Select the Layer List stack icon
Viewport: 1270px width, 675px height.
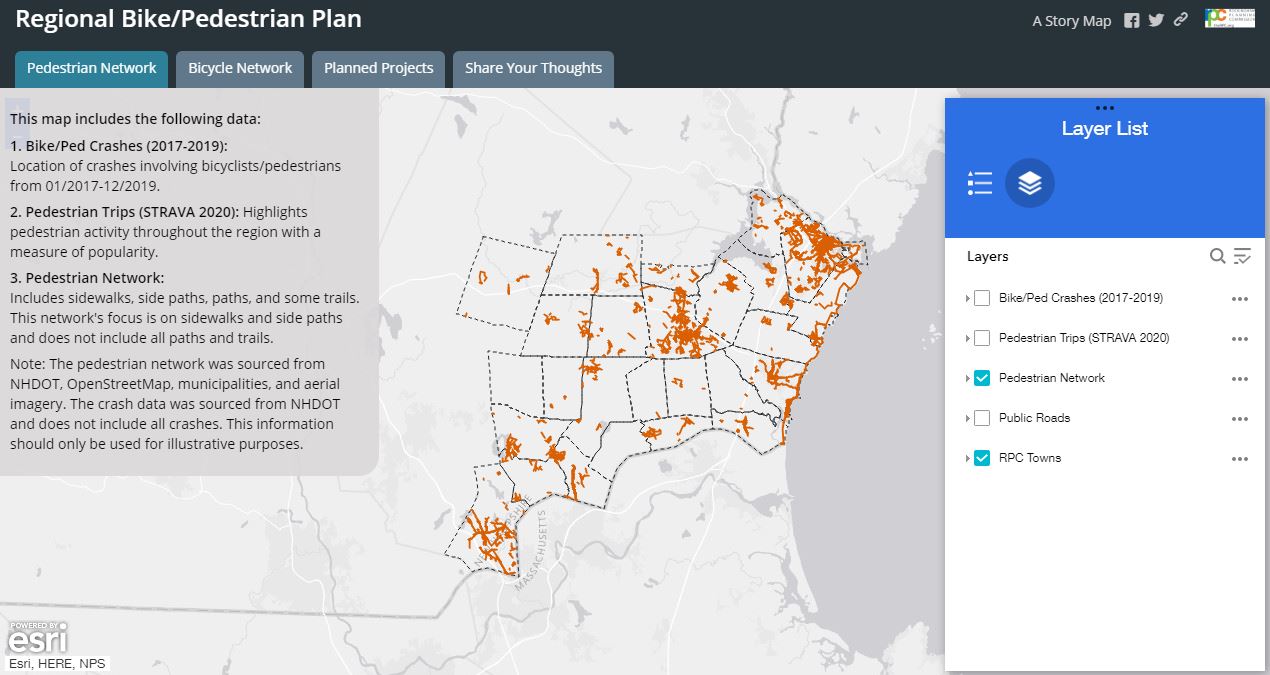[x=1030, y=184]
